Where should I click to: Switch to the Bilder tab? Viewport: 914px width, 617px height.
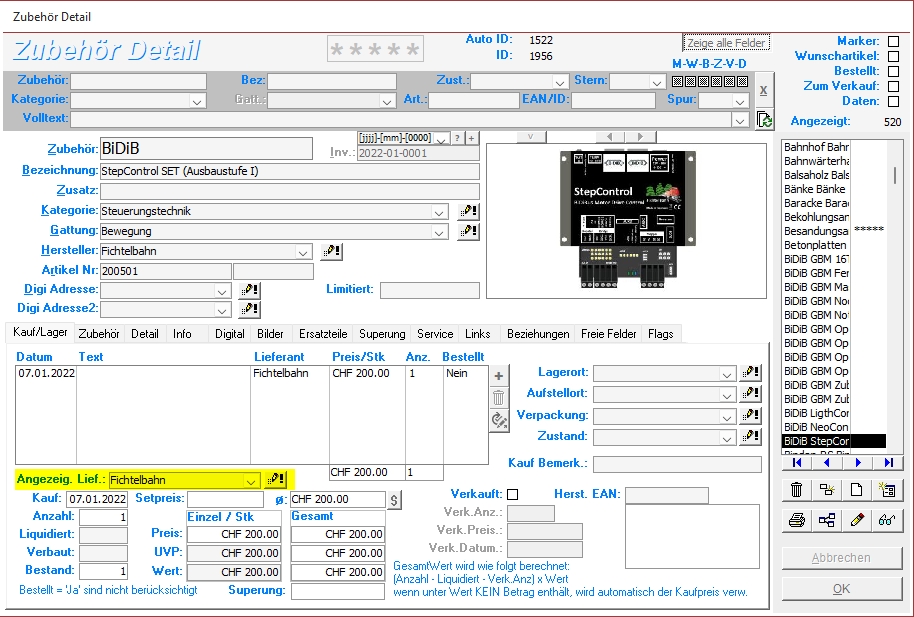click(x=270, y=334)
